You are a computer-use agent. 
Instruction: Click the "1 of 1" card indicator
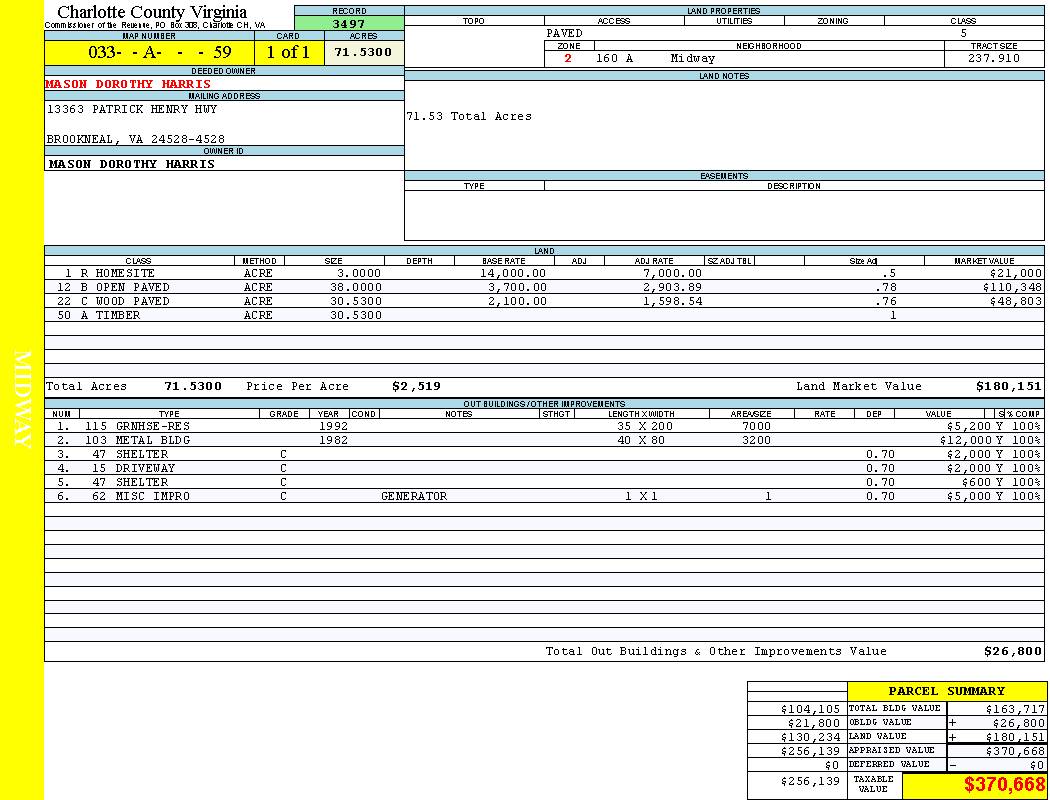[288, 52]
